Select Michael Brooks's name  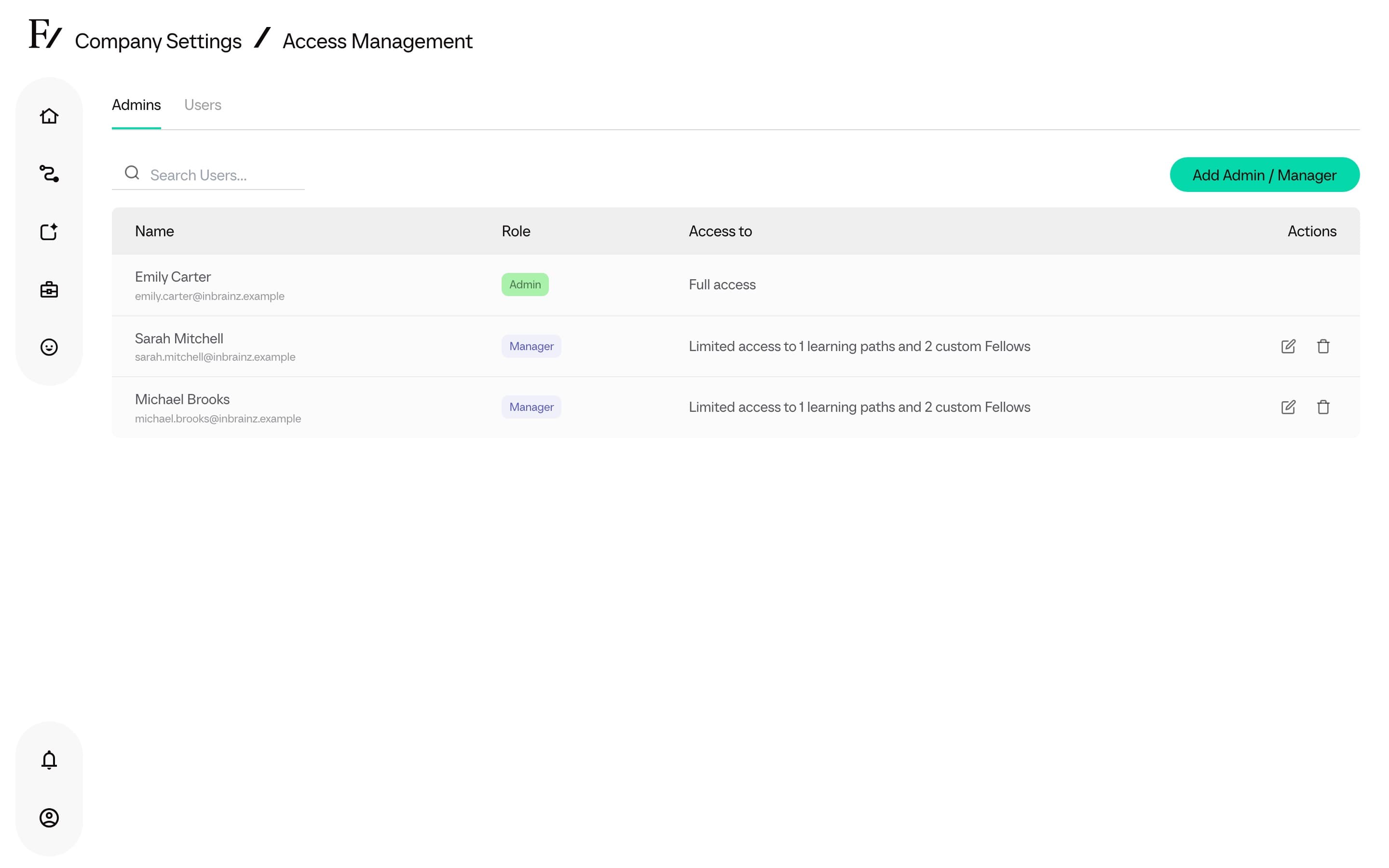[x=182, y=400]
